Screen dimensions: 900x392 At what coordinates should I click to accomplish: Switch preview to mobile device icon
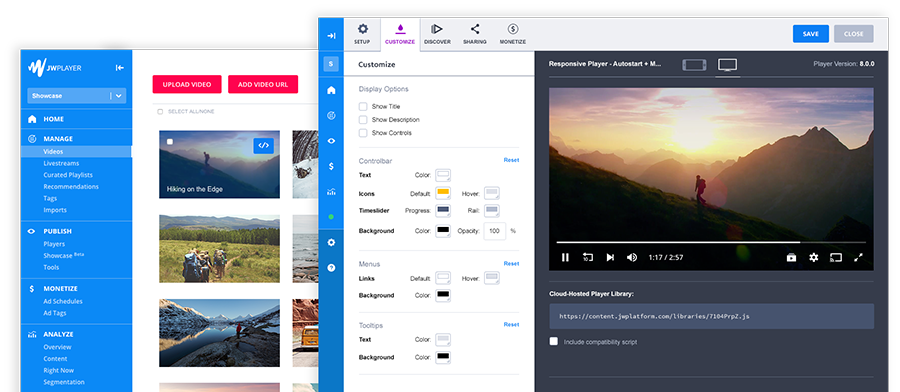695,65
